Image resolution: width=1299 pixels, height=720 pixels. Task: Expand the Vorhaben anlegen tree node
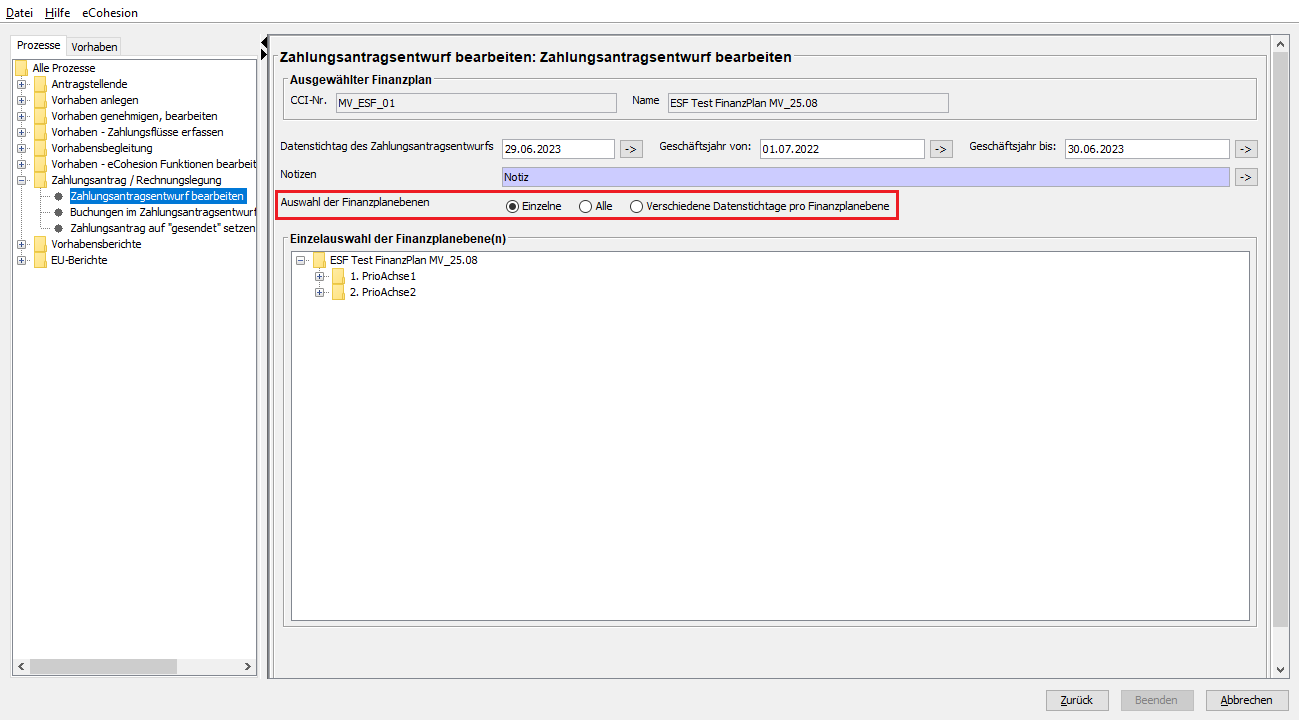point(22,100)
